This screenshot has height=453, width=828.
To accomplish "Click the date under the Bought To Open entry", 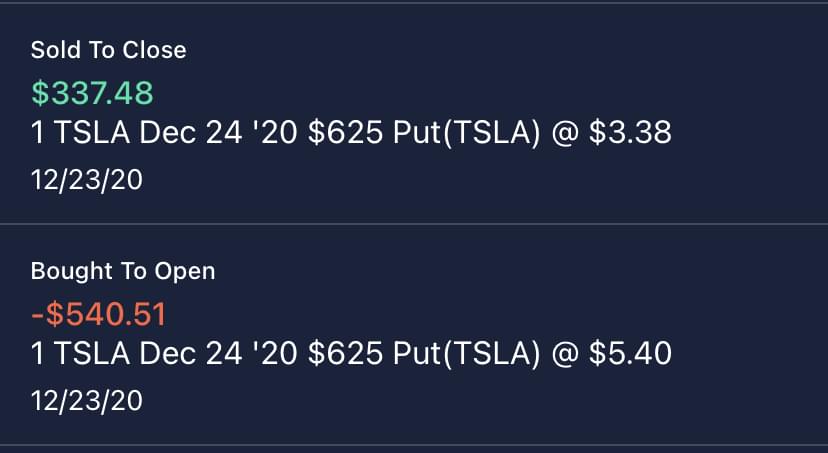I will pos(86,401).
